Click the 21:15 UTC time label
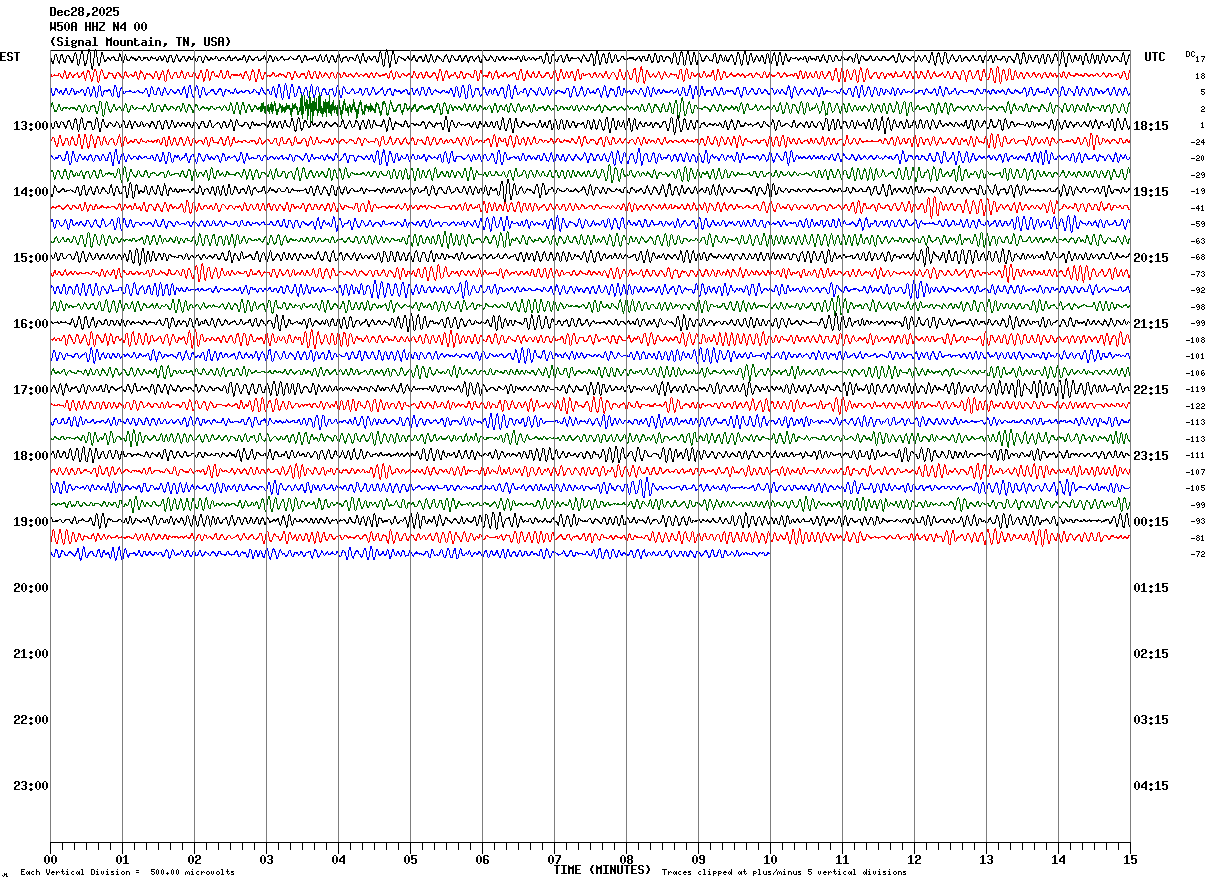1210x886 pixels. (1151, 324)
